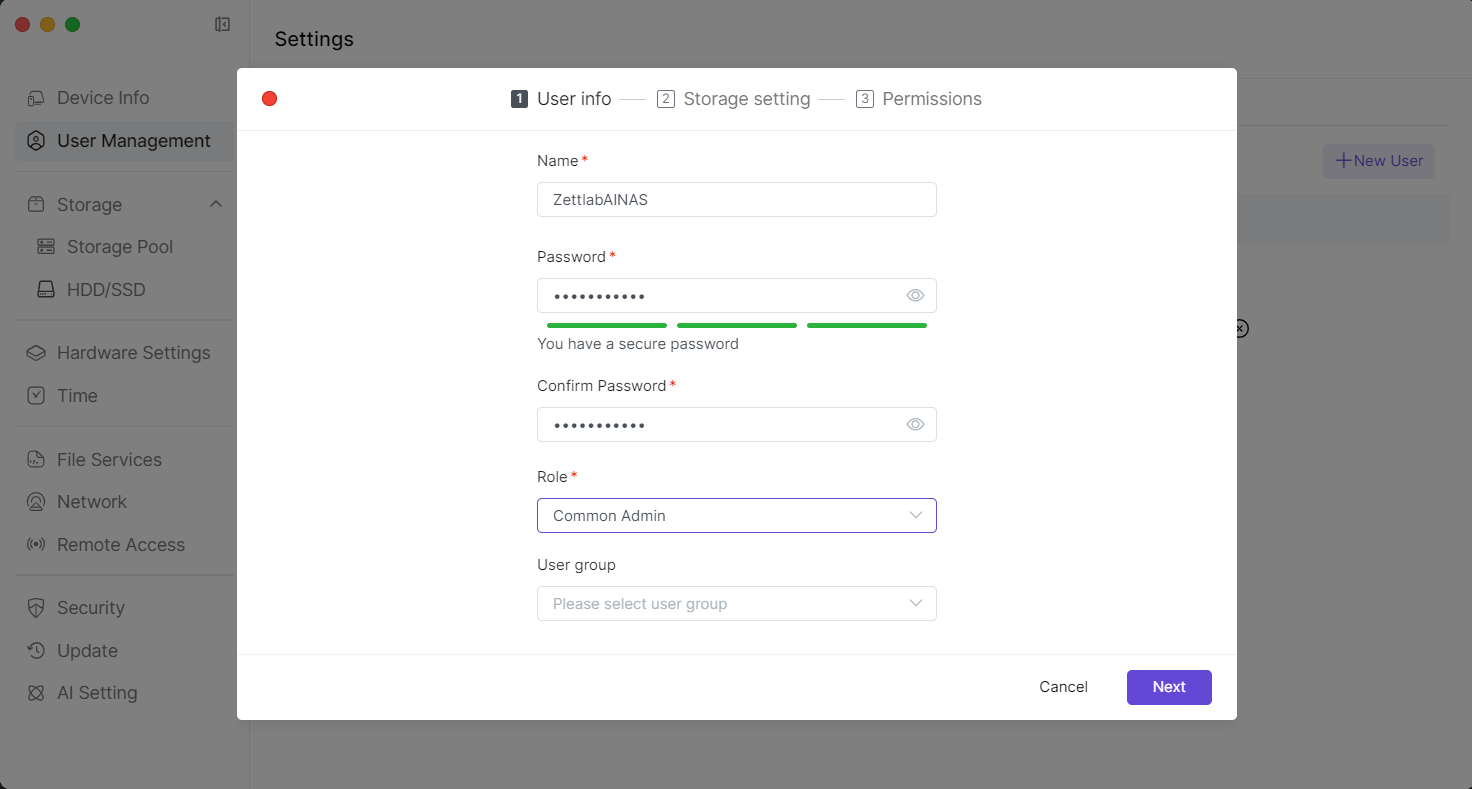1472x789 pixels.
Task: Click into the Name input field
Action: 736,200
